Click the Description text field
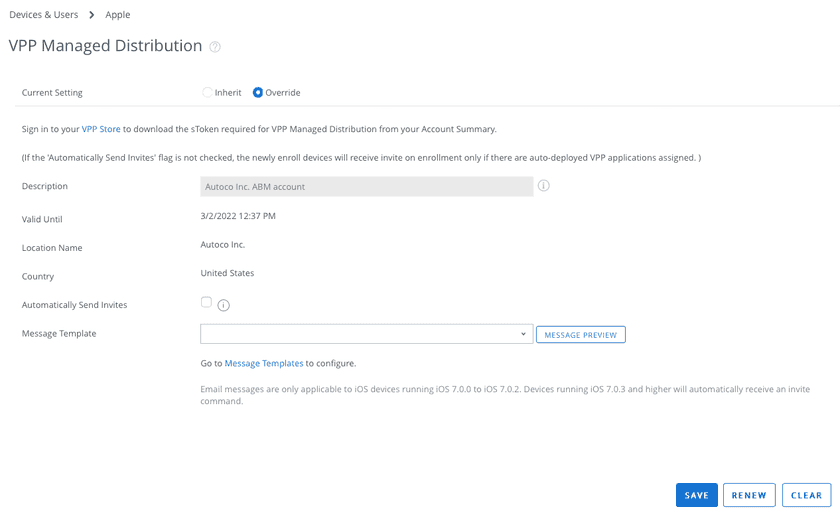 click(x=366, y=187)
